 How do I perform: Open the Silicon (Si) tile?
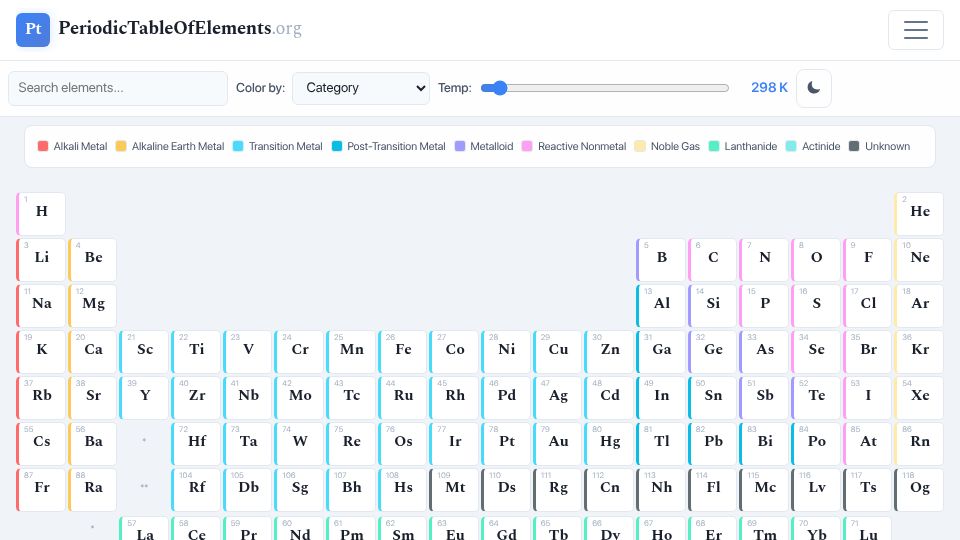point(713,306)
